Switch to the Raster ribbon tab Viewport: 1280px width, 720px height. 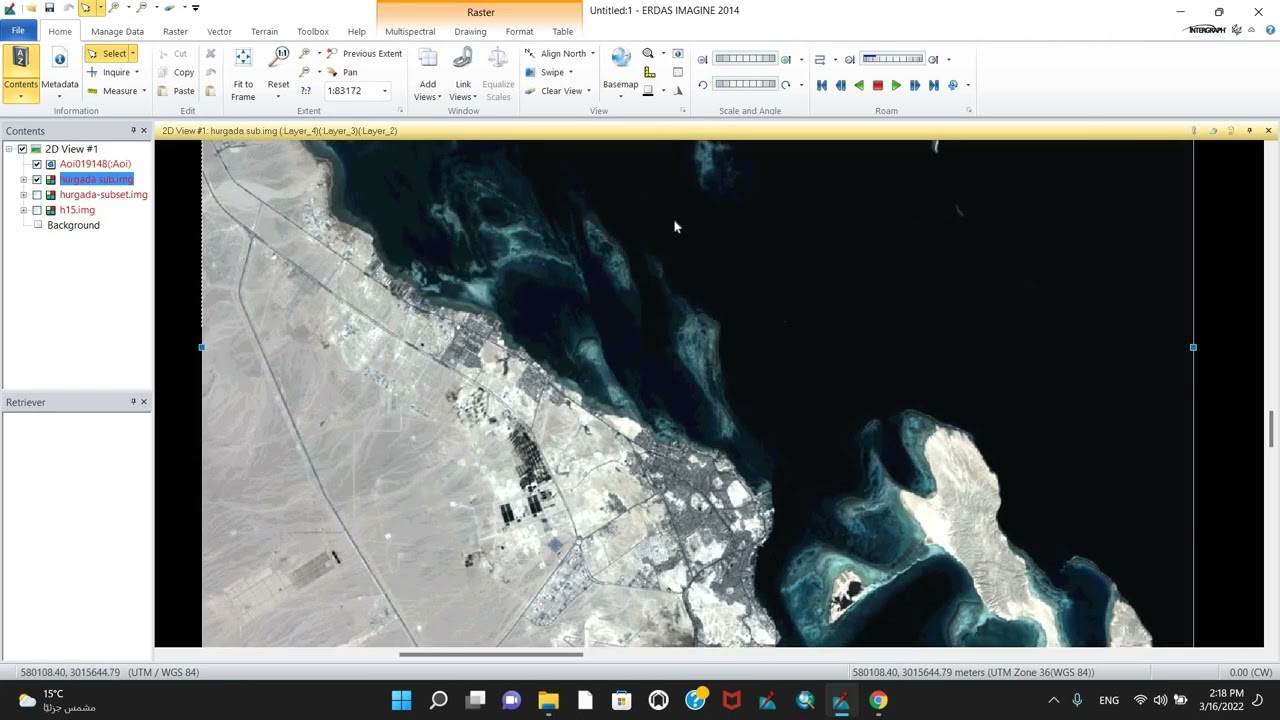tap(175, 31)
